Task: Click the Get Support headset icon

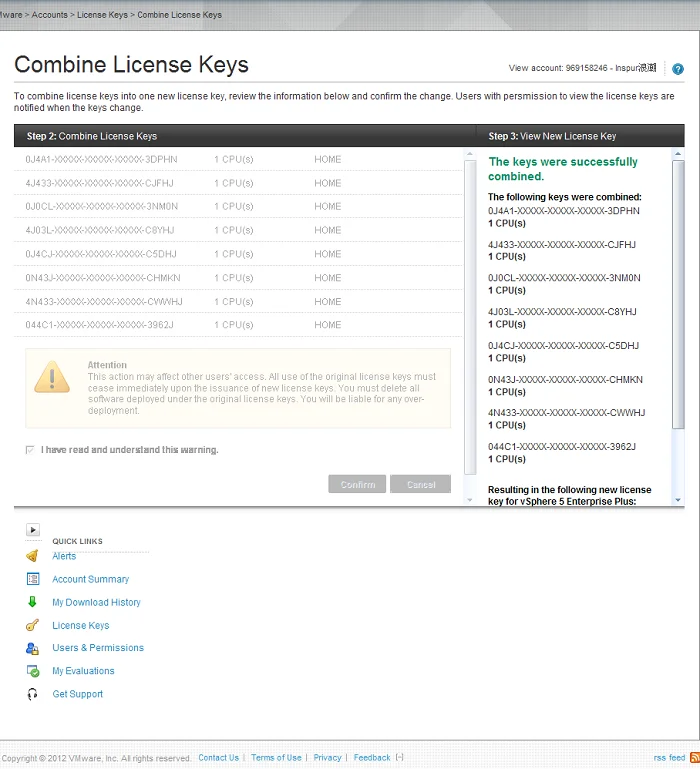Action: tap(32, 694)
